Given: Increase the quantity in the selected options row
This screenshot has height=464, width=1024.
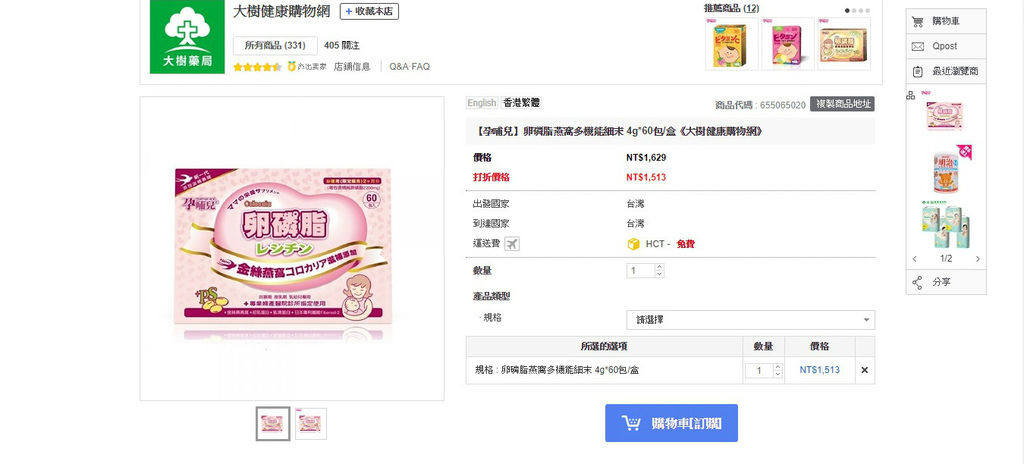Looking at the screenshot, I should 778,367.
